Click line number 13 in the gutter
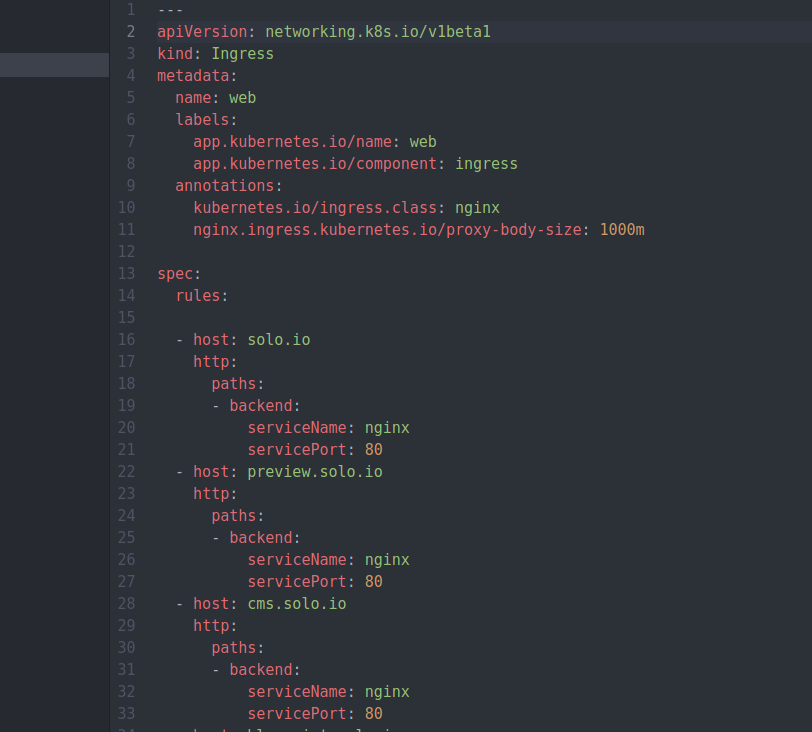This screenshot has height=732, width=812. (x=127, y=274)
